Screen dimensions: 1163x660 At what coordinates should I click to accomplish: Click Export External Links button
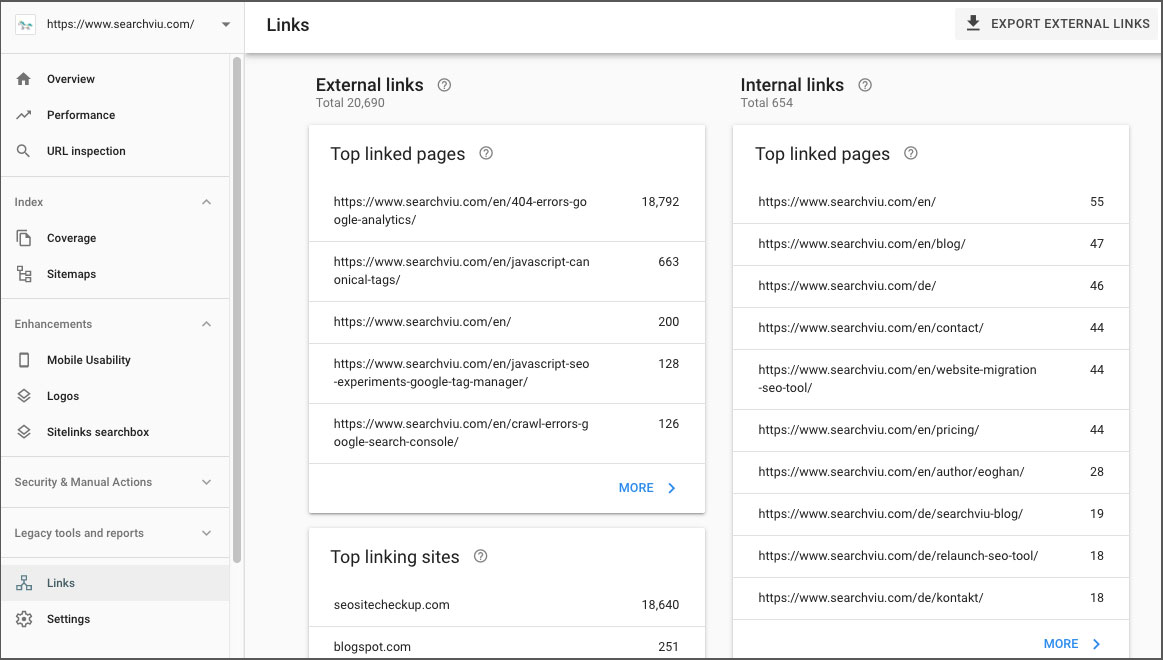coord(1057,24)
